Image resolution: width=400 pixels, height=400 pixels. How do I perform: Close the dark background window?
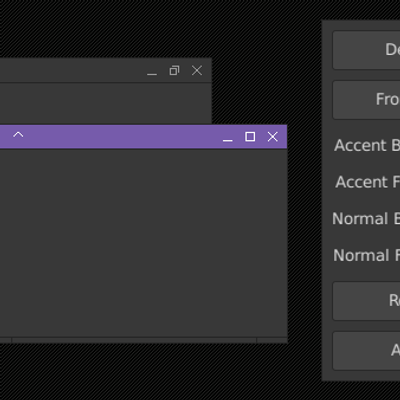pos(197,70)
